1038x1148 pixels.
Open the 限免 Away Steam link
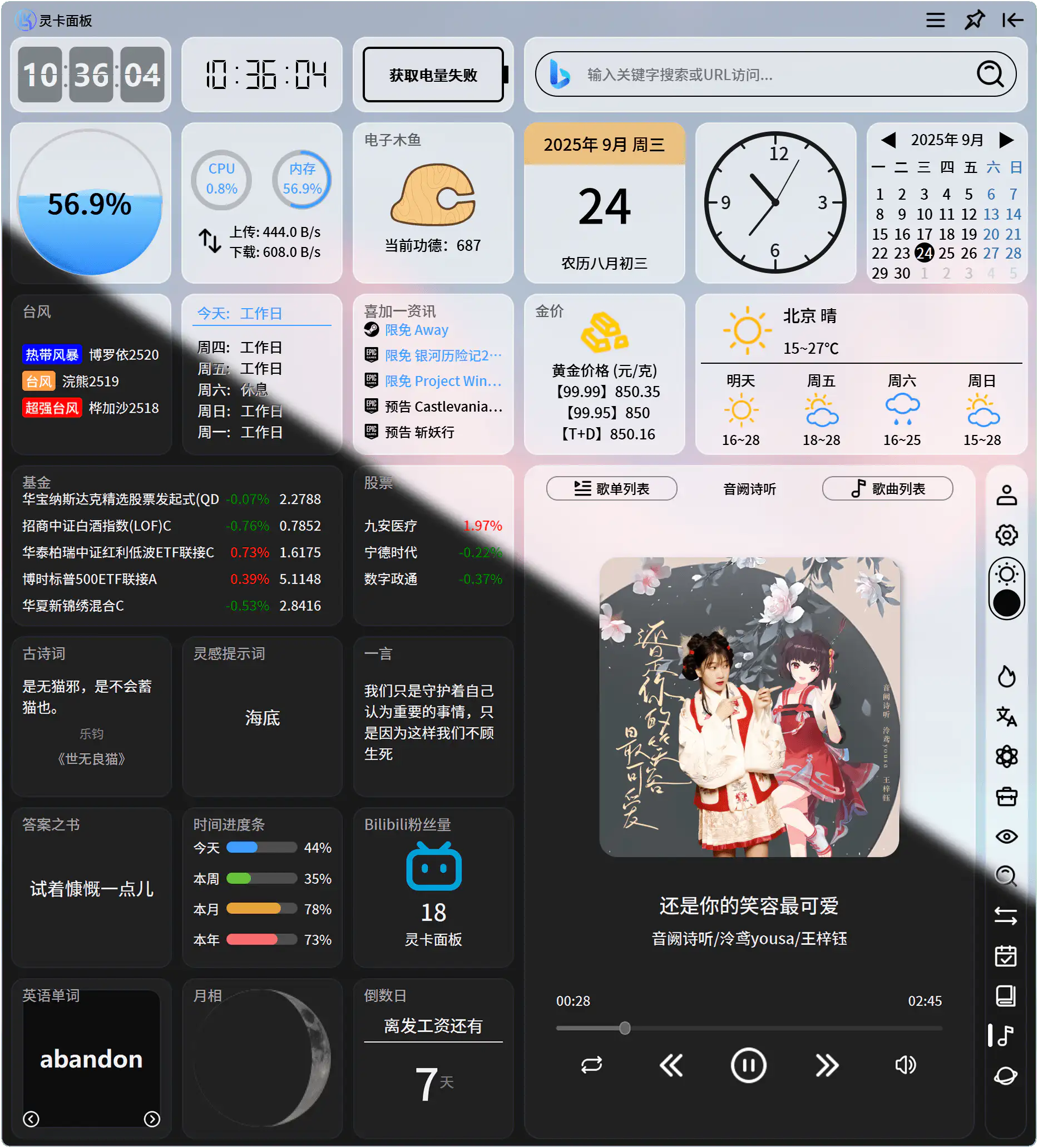pos(416,329)
